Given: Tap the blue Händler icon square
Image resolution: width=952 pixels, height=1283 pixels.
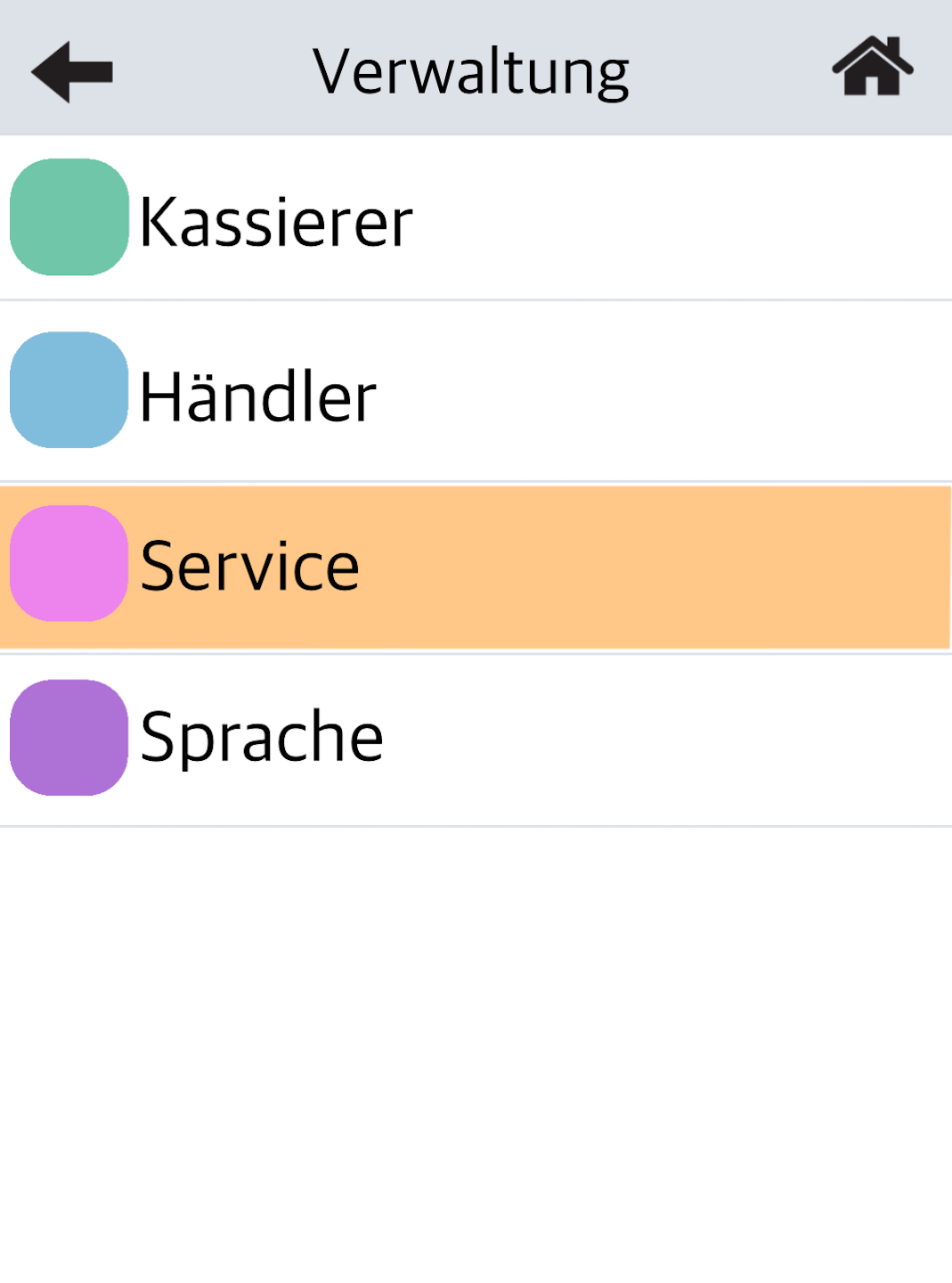Looking at the screenshot, I should (x=69, y=390).
